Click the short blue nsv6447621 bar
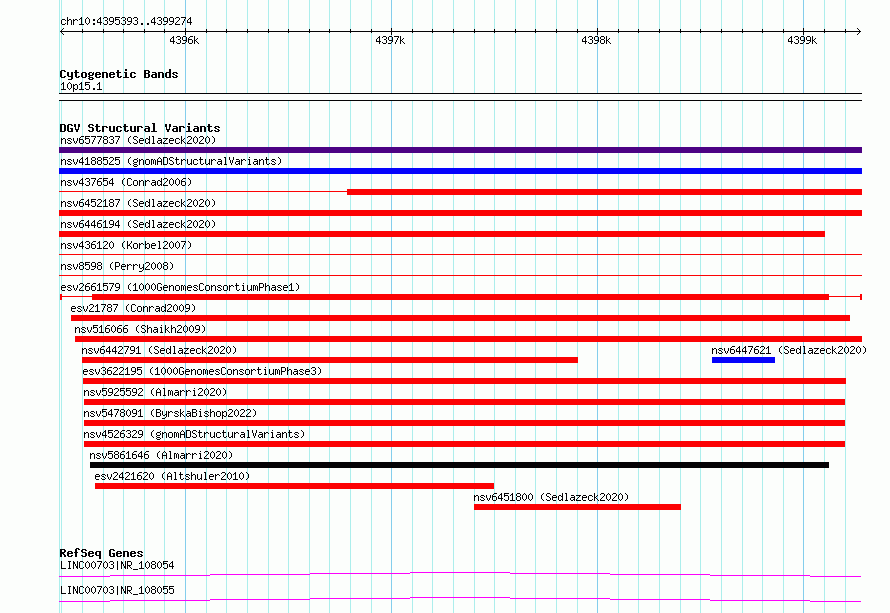The width and height of the screenshot is (890, 613). point(743,360)
